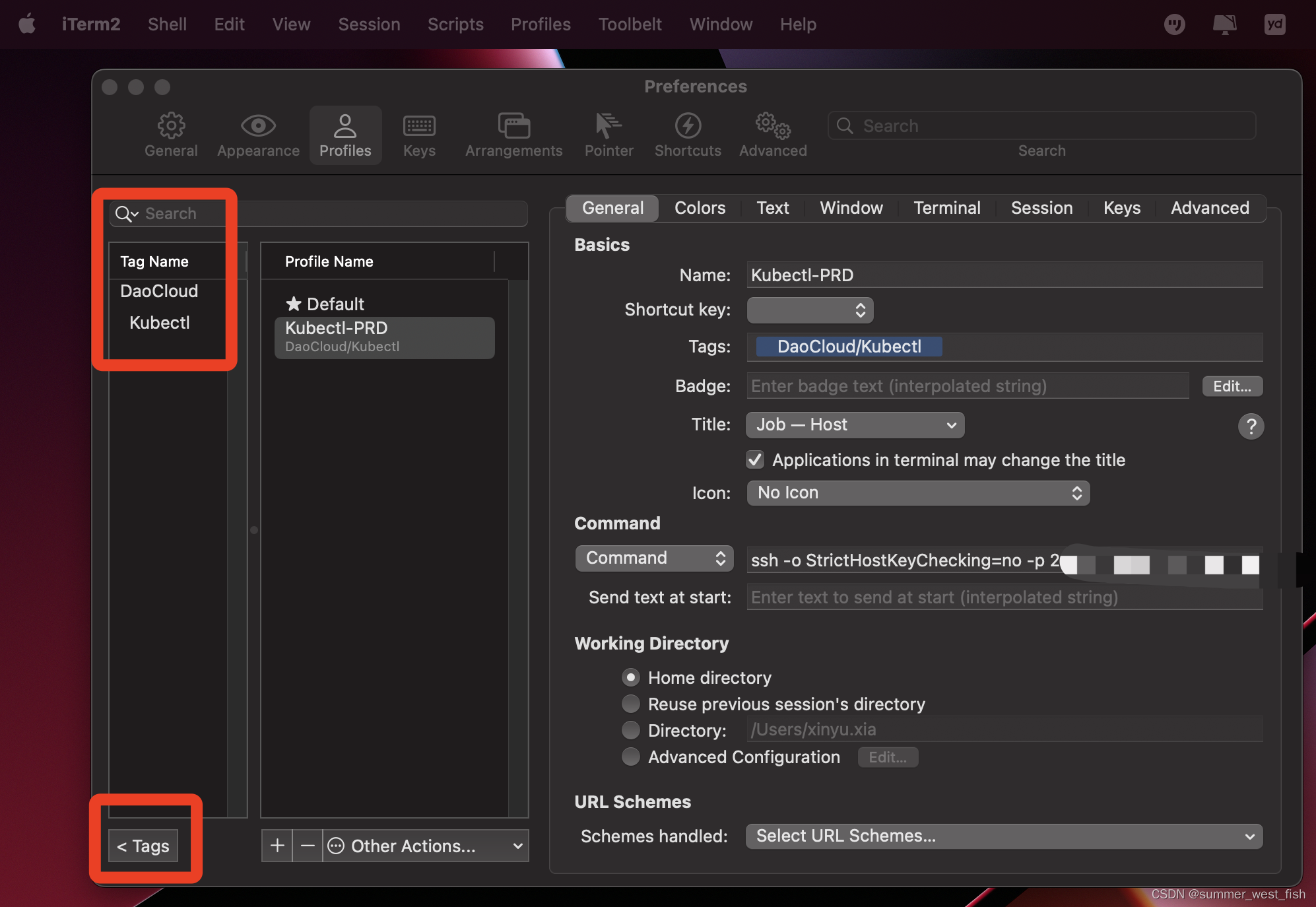Open the Advanced preferences pane

pyautogui.click(x=772, y=135)
